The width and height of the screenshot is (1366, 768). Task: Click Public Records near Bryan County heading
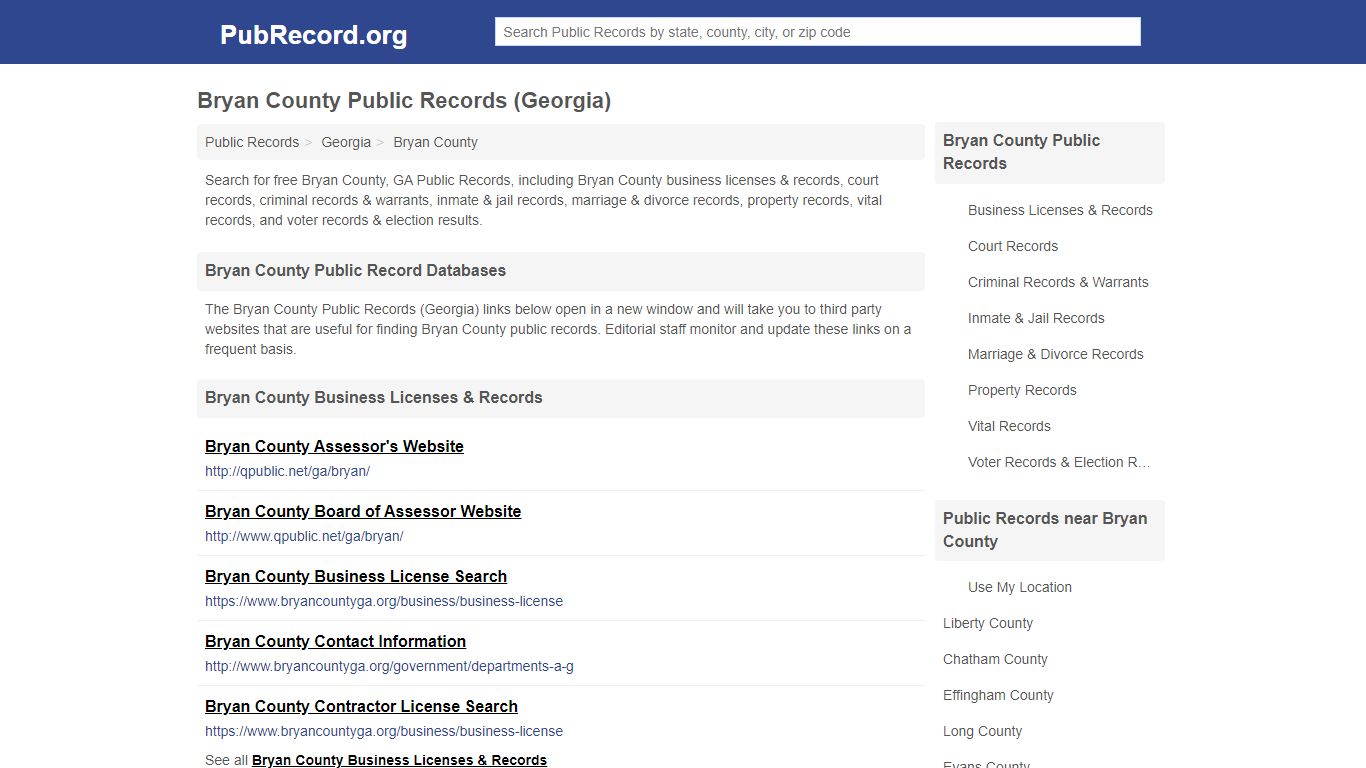(x=1045, y=530)
